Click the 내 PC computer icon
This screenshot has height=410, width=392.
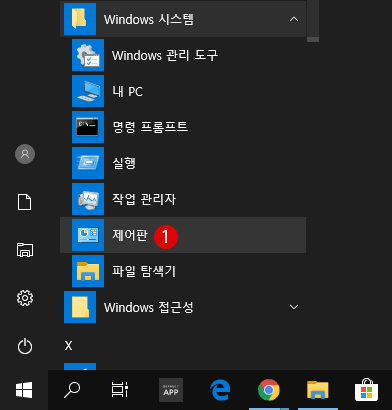click(x=88, y=91)
